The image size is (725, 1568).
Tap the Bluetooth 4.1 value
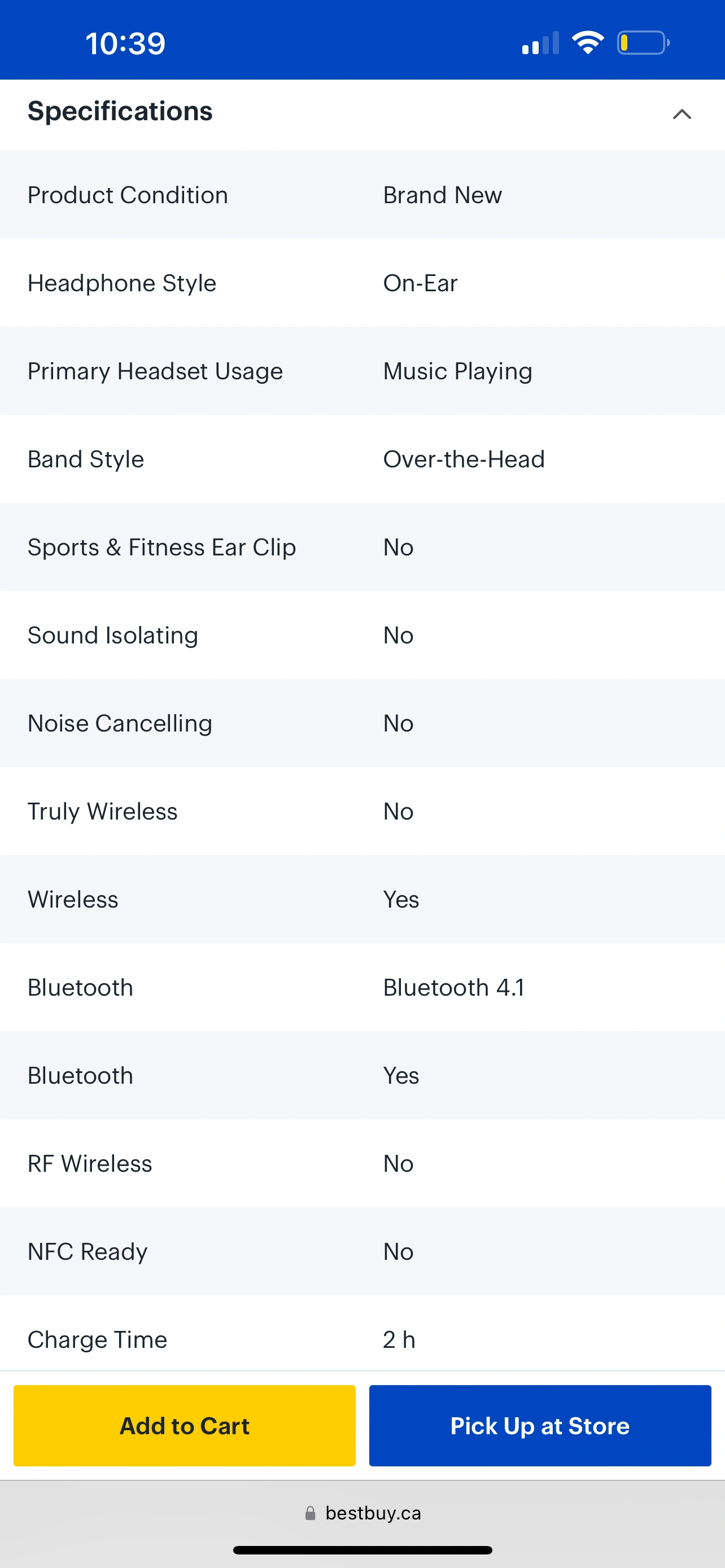click(453, 987)
